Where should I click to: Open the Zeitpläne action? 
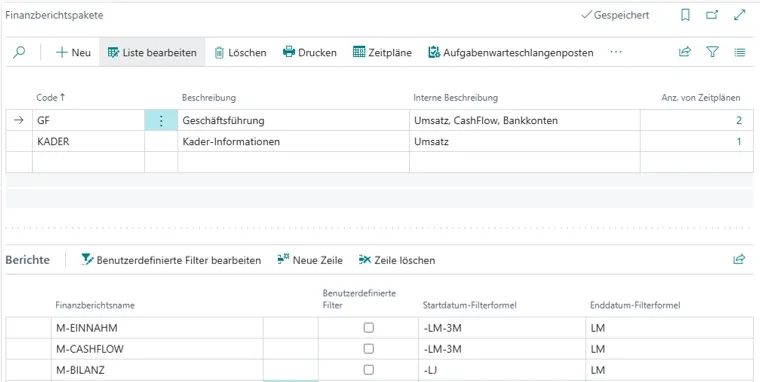[x=382, y=52]
